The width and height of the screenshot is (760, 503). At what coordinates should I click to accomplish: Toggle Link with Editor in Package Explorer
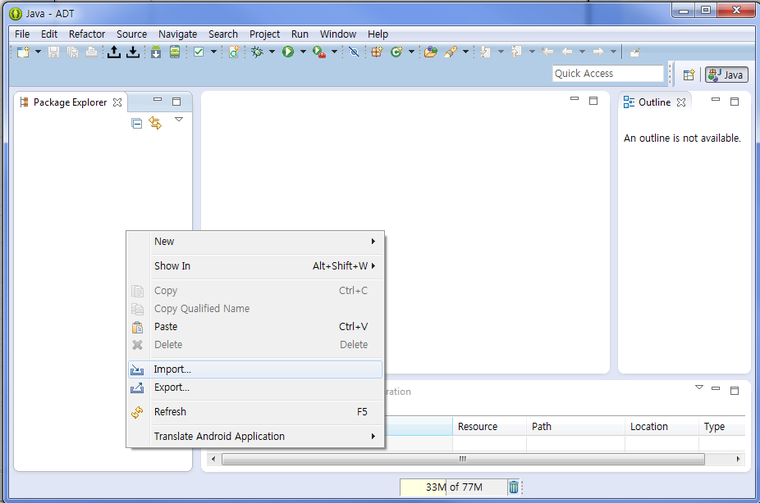[x=155, y=123]
